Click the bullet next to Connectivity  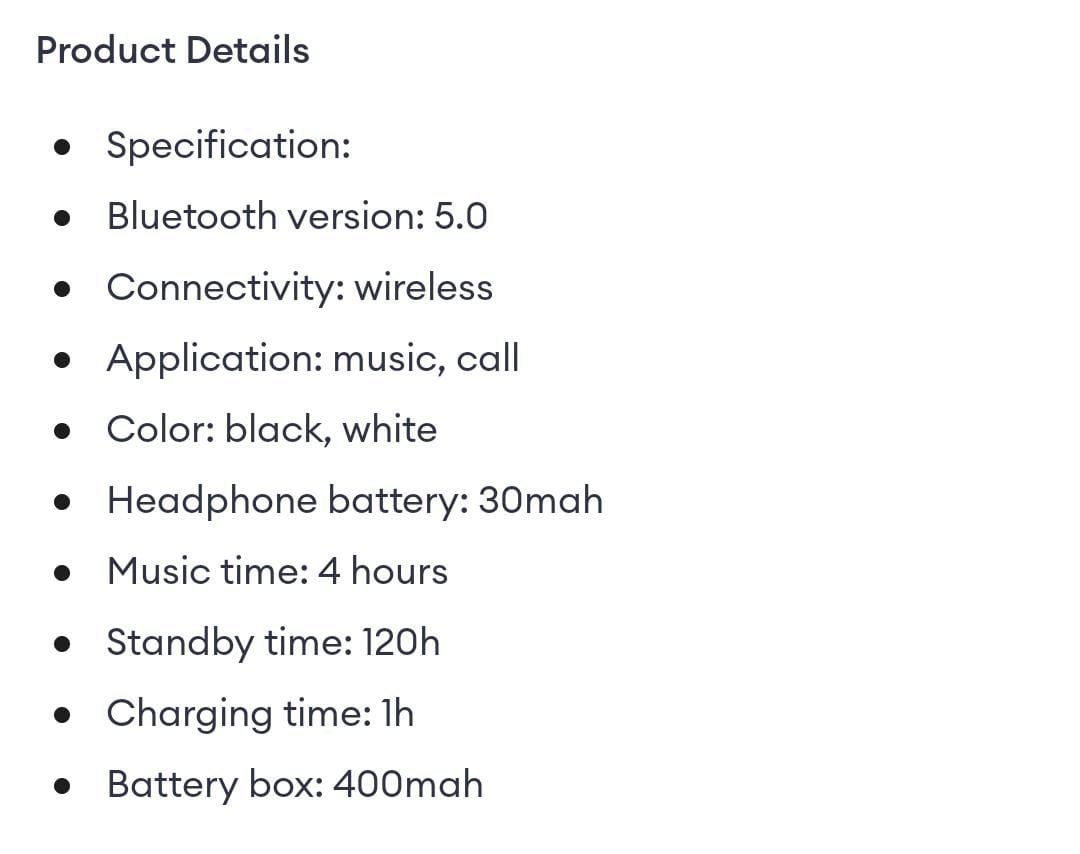pos(63,290)
